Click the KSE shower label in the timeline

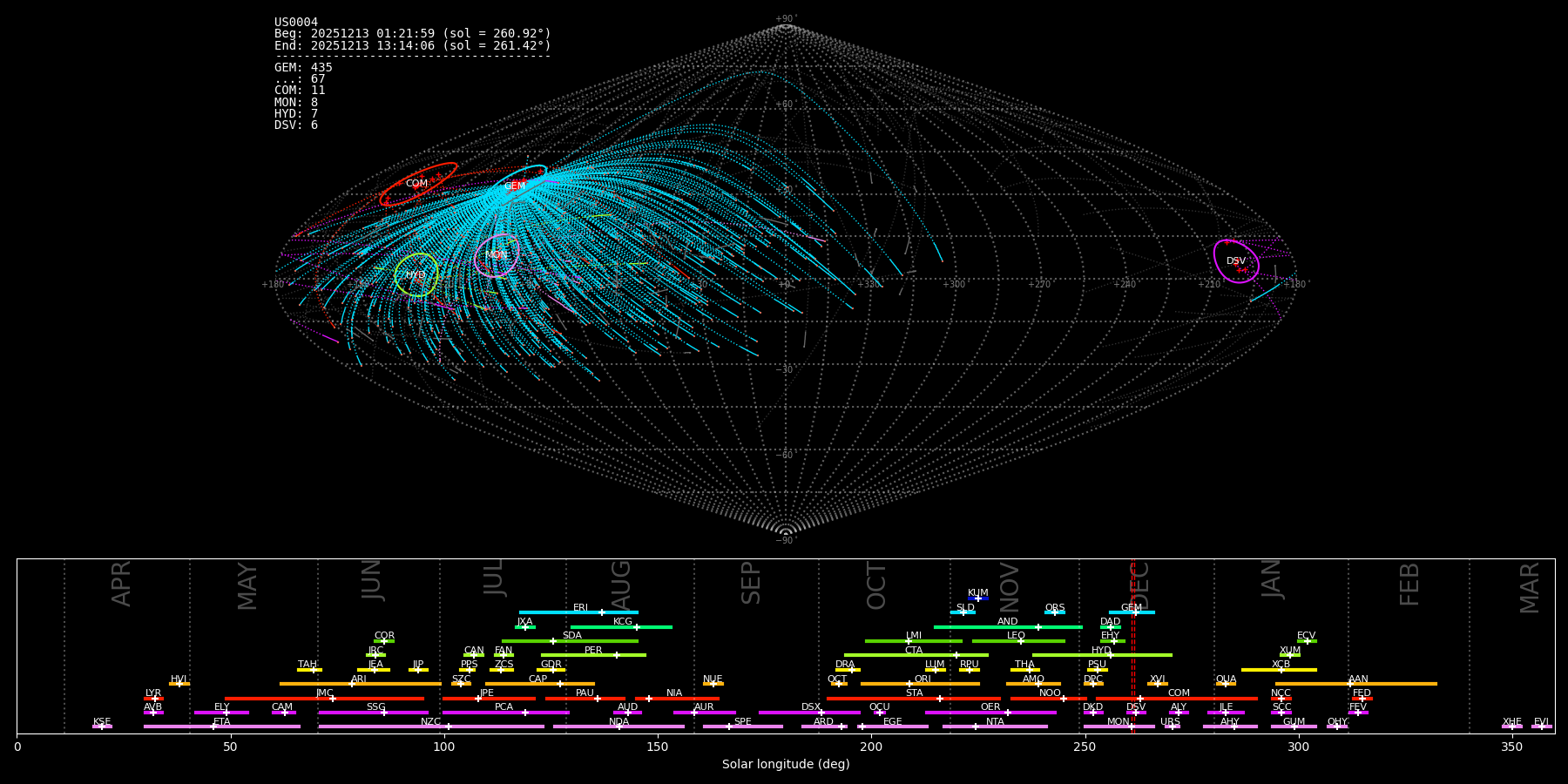[102, 722]
